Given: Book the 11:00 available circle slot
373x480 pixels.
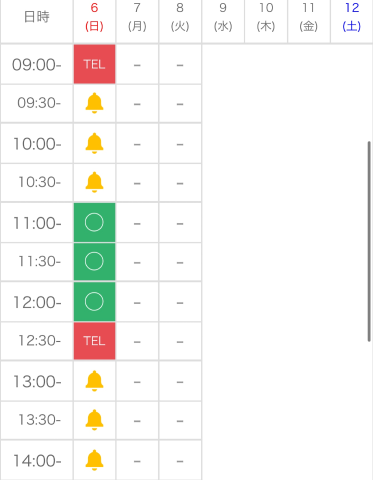Looking at the screenshot, I should 94,222.
